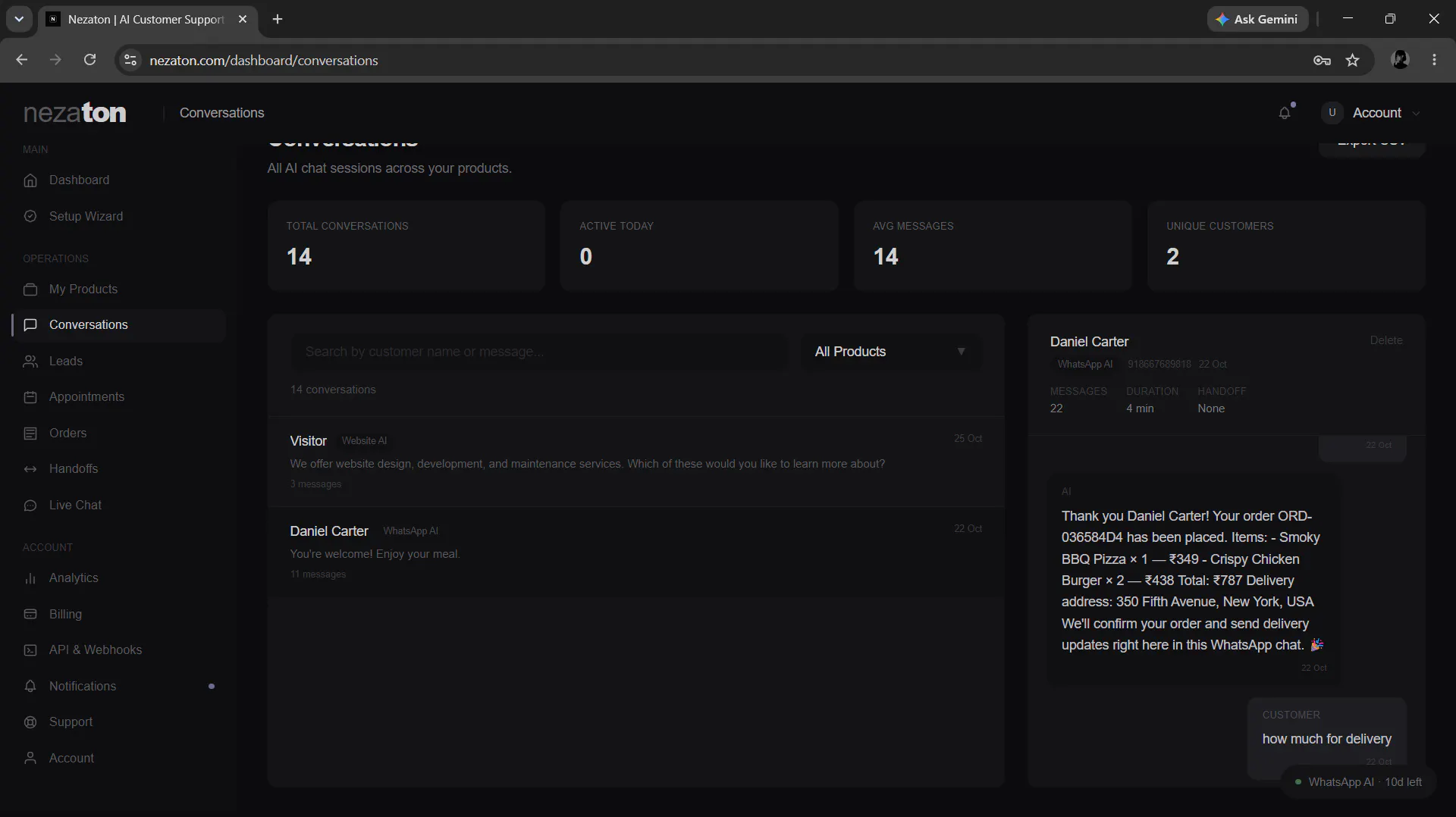Click the Orders list icon

[x=30, y=434]
